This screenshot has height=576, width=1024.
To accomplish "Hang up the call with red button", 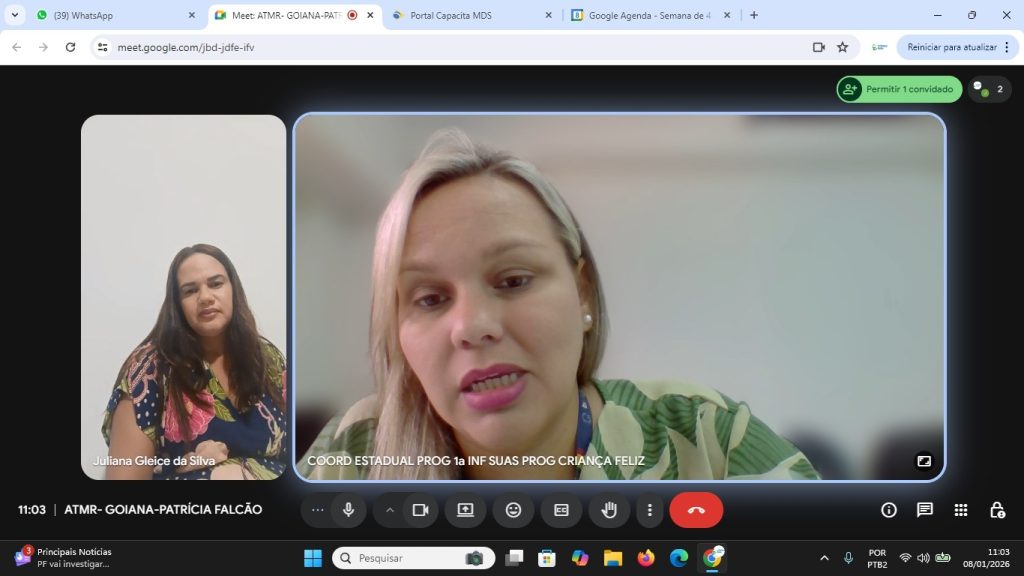I will (x=696, y=510).
